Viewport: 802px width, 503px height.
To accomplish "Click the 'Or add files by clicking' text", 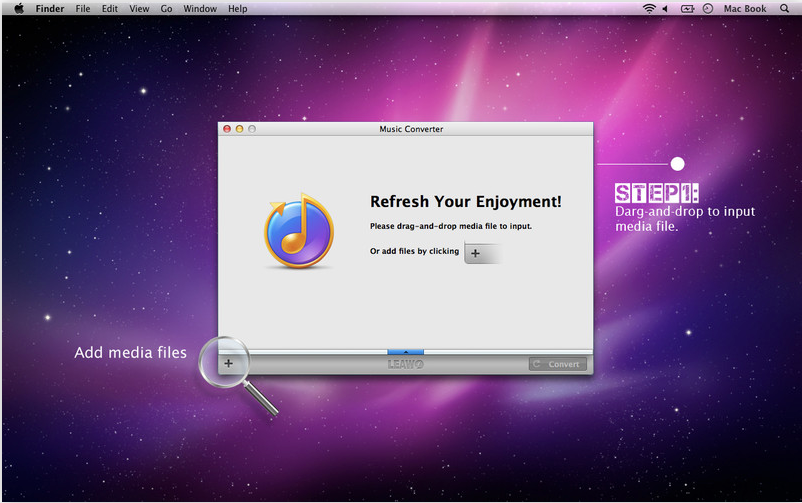I will point(414,251).
